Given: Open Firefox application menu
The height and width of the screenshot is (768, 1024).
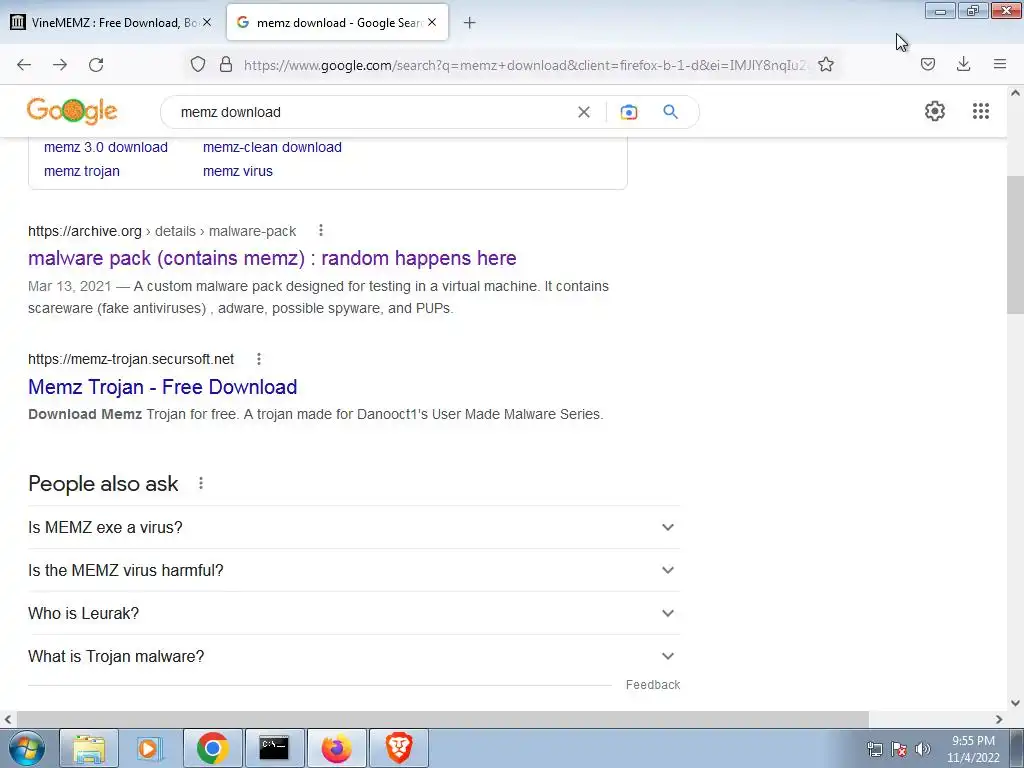Looking at the screenshot, I should click(x=1000, y=64).
